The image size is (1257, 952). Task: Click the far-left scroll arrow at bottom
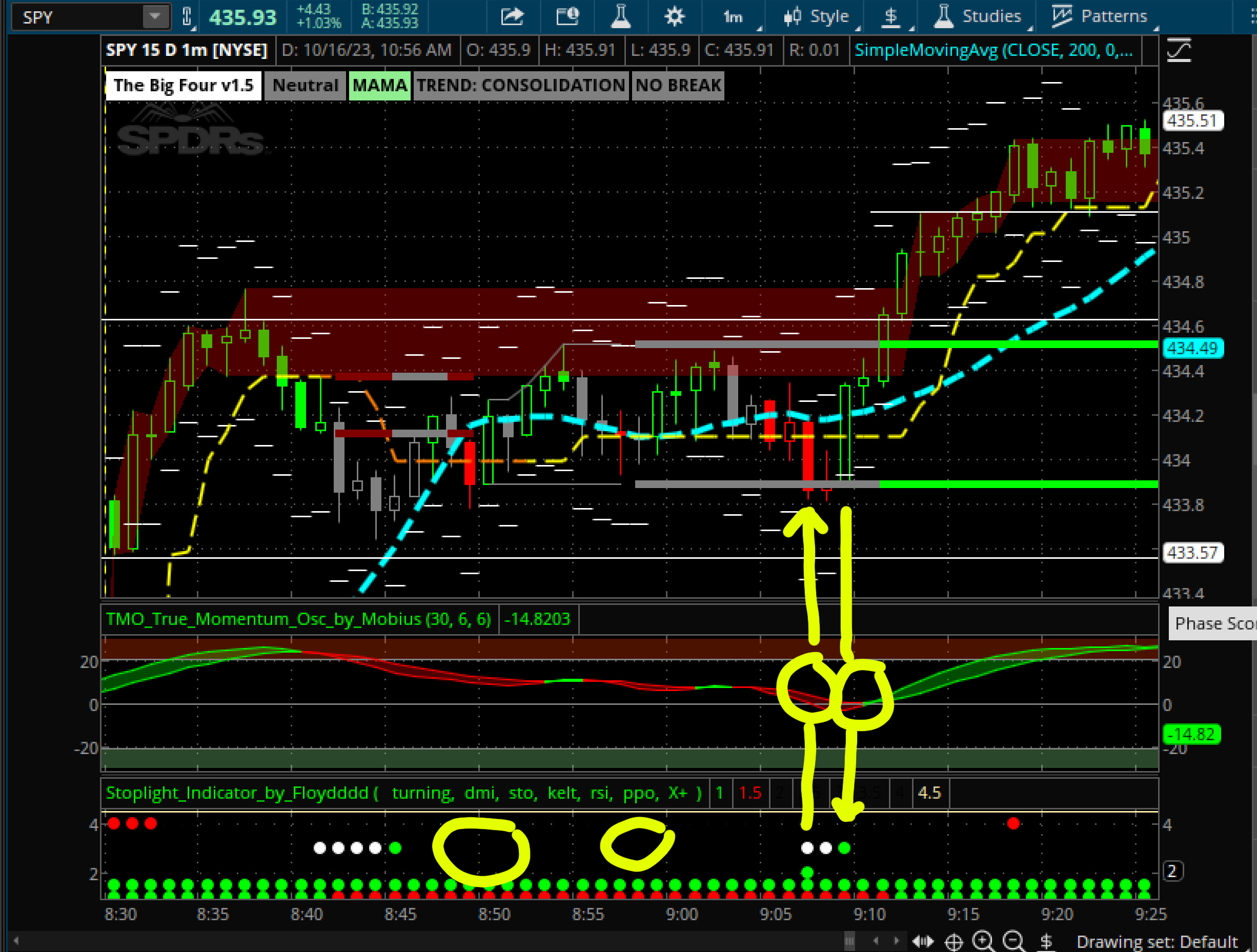pyautogui.click(x=16, y=941)
